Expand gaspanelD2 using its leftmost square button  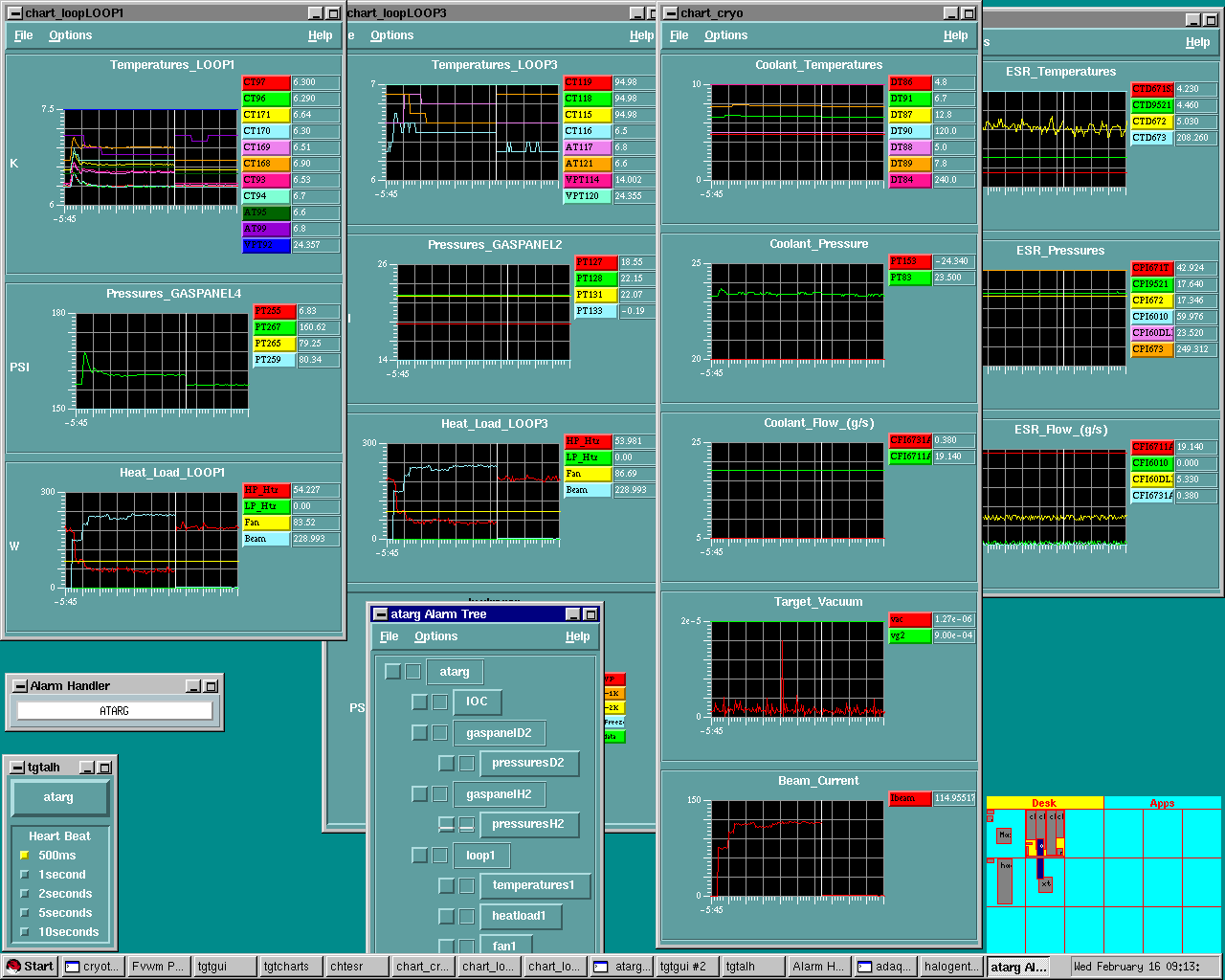click(x=419, y=733)
